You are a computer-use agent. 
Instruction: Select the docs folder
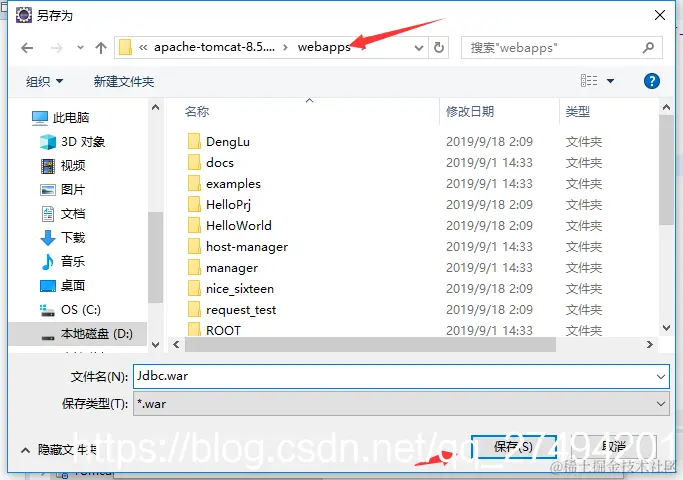[220, 163]
